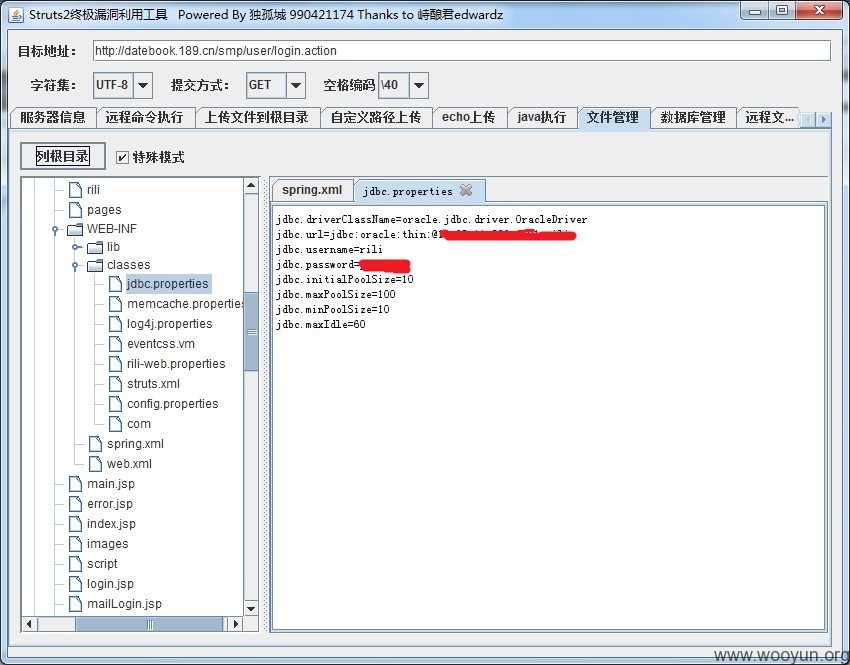Click the tree horizontal scrollbar thumb

(150, 624)
